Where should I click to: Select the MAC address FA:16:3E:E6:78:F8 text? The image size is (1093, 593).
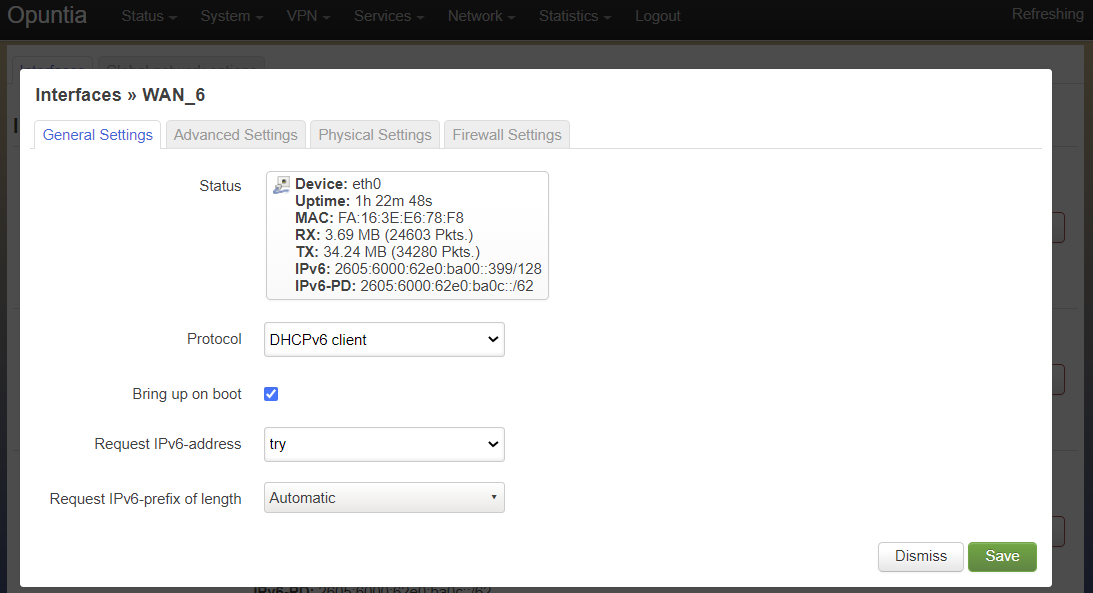click(x=401, y=218)
